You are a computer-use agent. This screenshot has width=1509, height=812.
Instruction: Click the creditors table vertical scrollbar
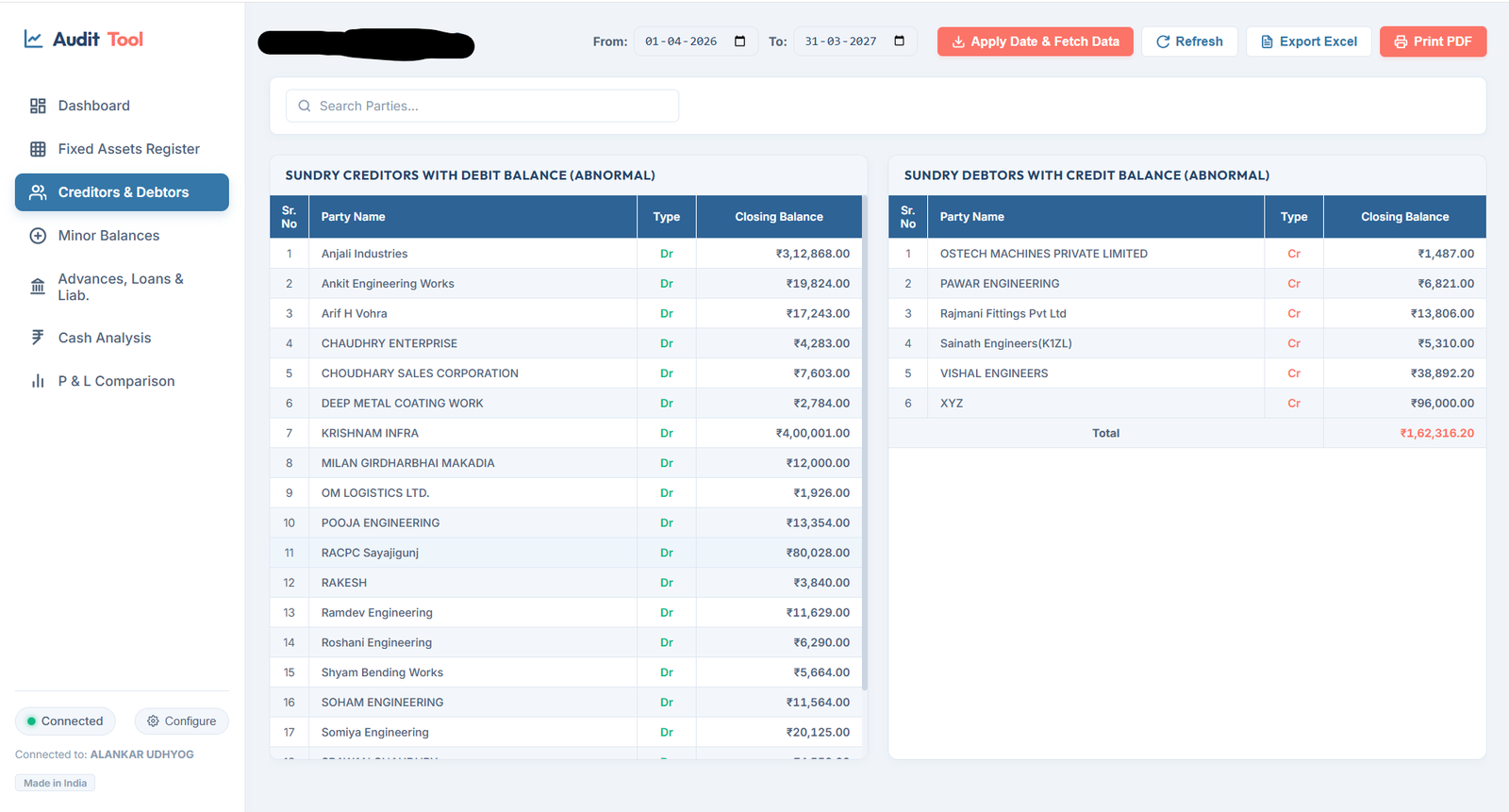pyautogui.click(x=864, y=443)
